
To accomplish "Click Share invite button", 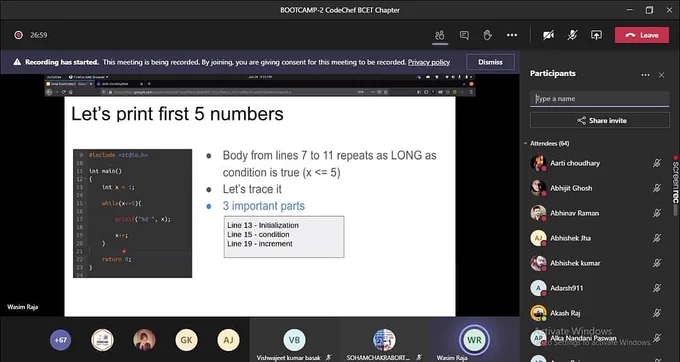I will 599,121.
